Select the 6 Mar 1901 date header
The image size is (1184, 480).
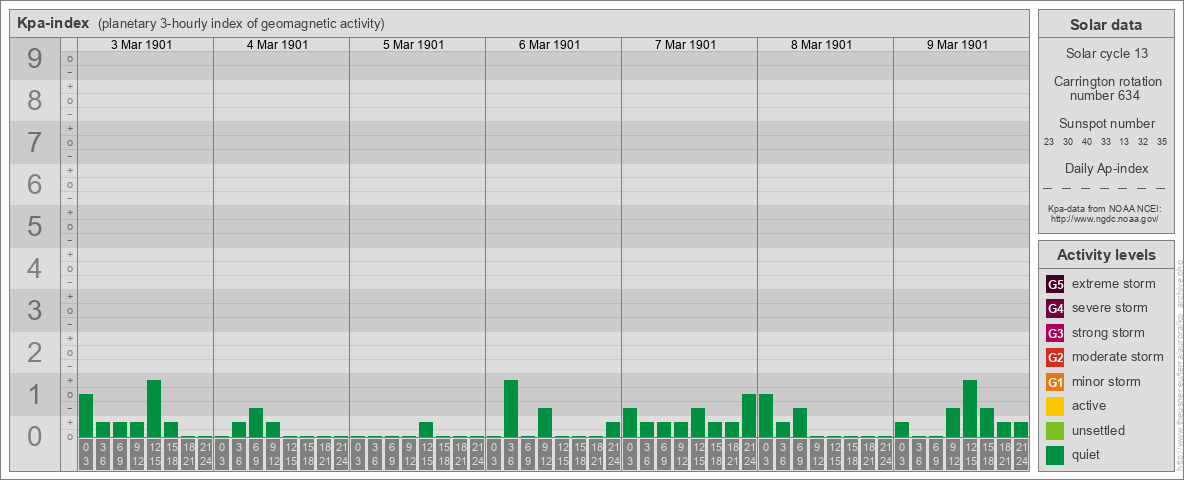click(549, 45)
